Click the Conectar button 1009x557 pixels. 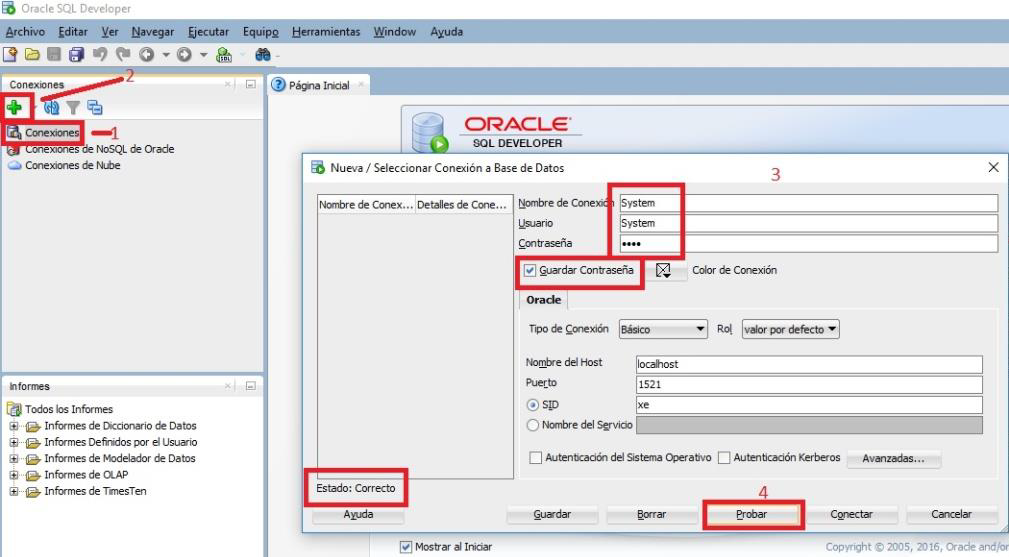click(x=851, y=515)
